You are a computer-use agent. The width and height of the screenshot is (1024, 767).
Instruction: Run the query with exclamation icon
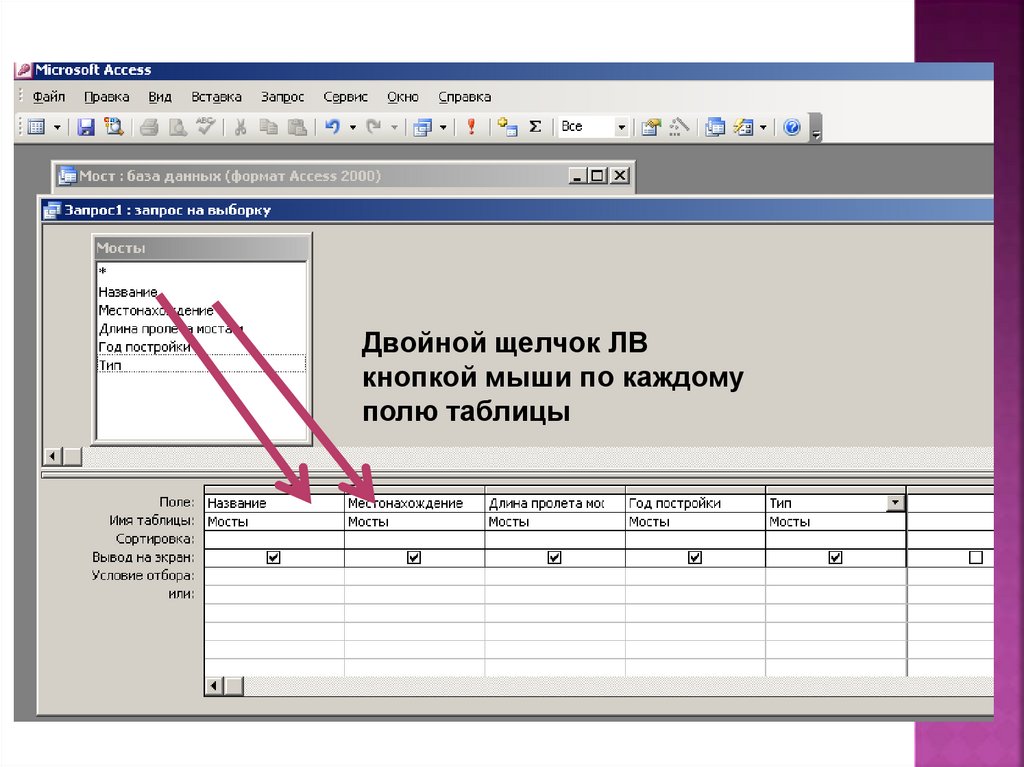pos(471,127)
